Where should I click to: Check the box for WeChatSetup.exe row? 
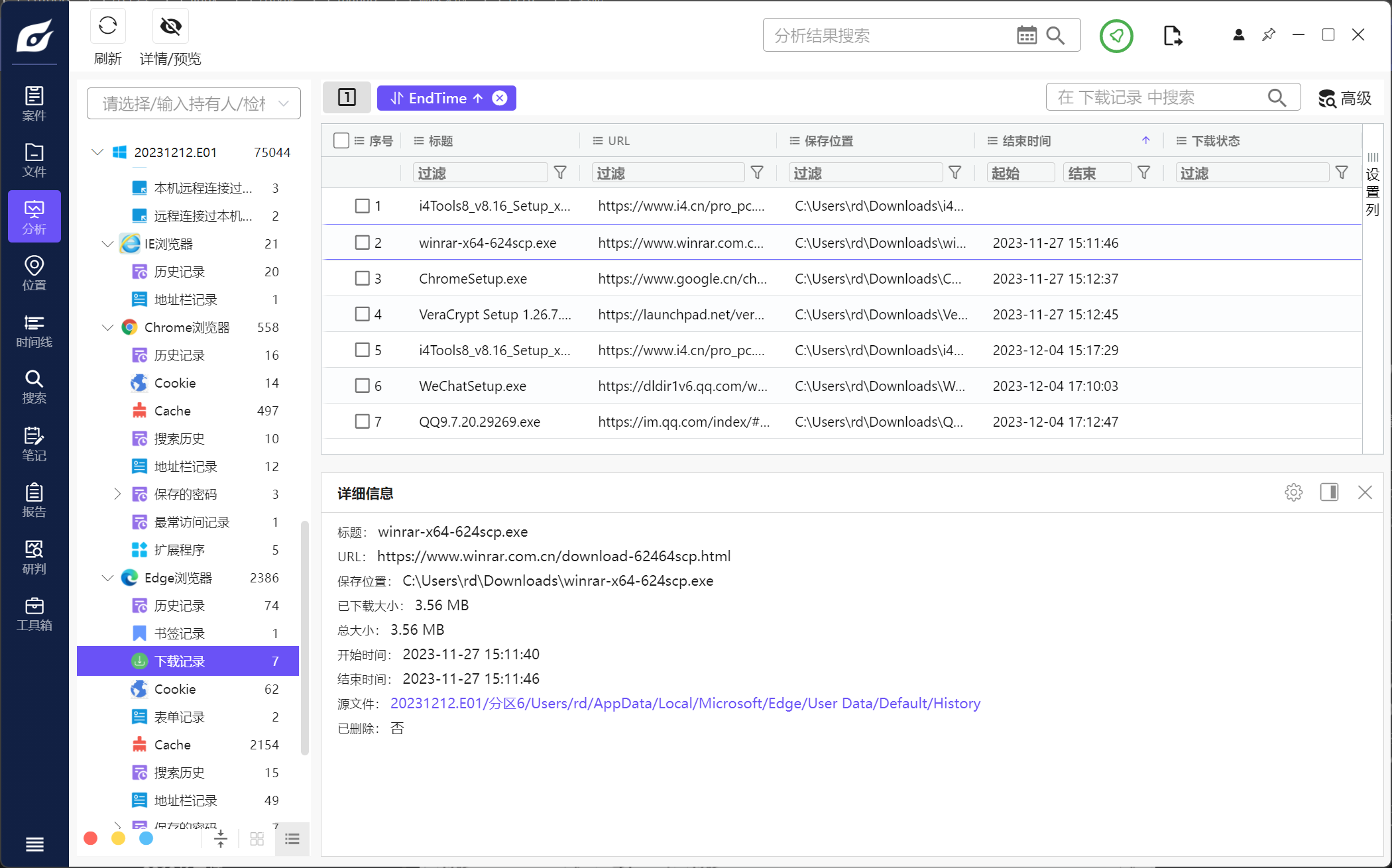pos(362,386)
